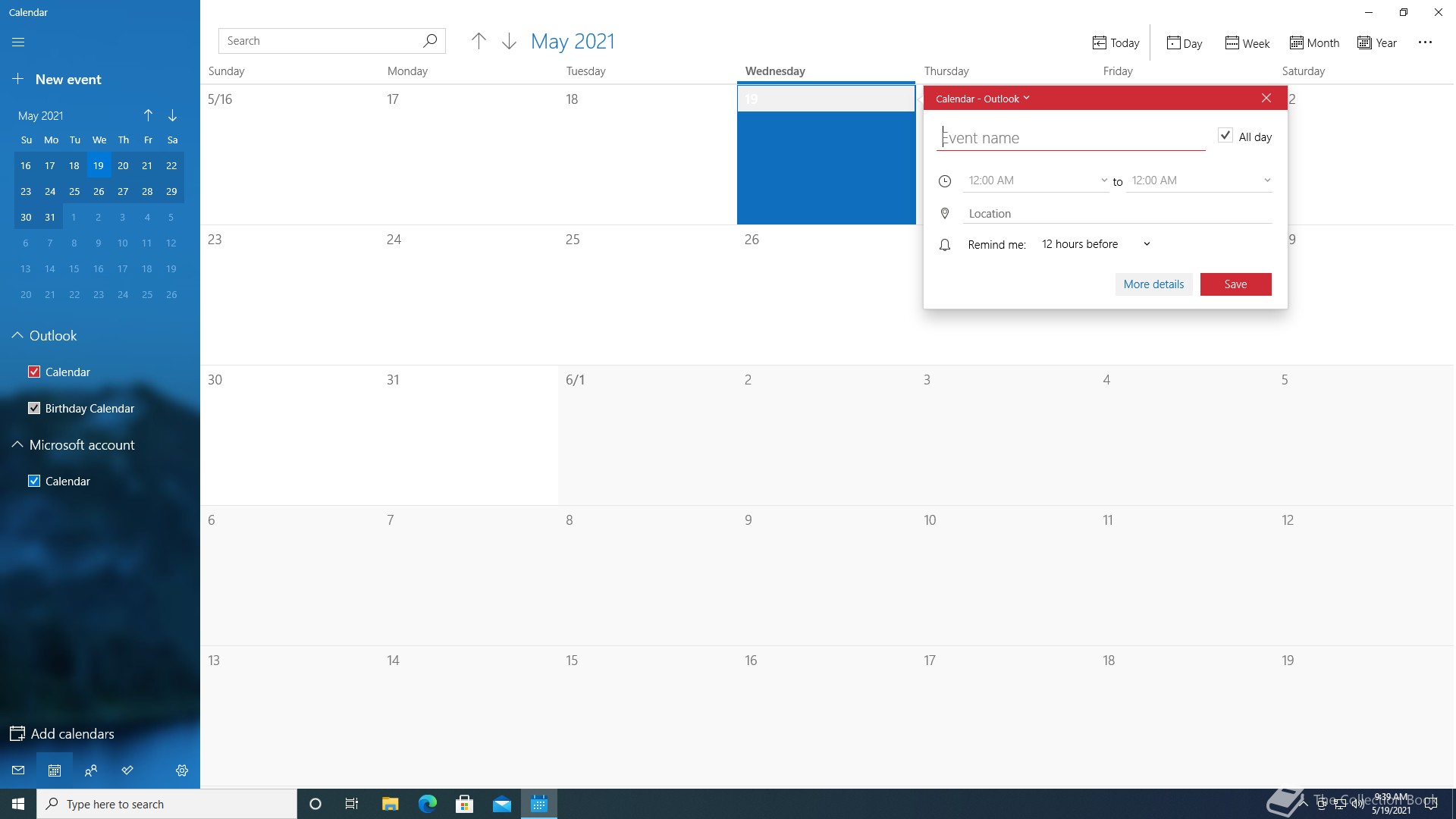Open Cortana circle icon on taskbar

315,804
